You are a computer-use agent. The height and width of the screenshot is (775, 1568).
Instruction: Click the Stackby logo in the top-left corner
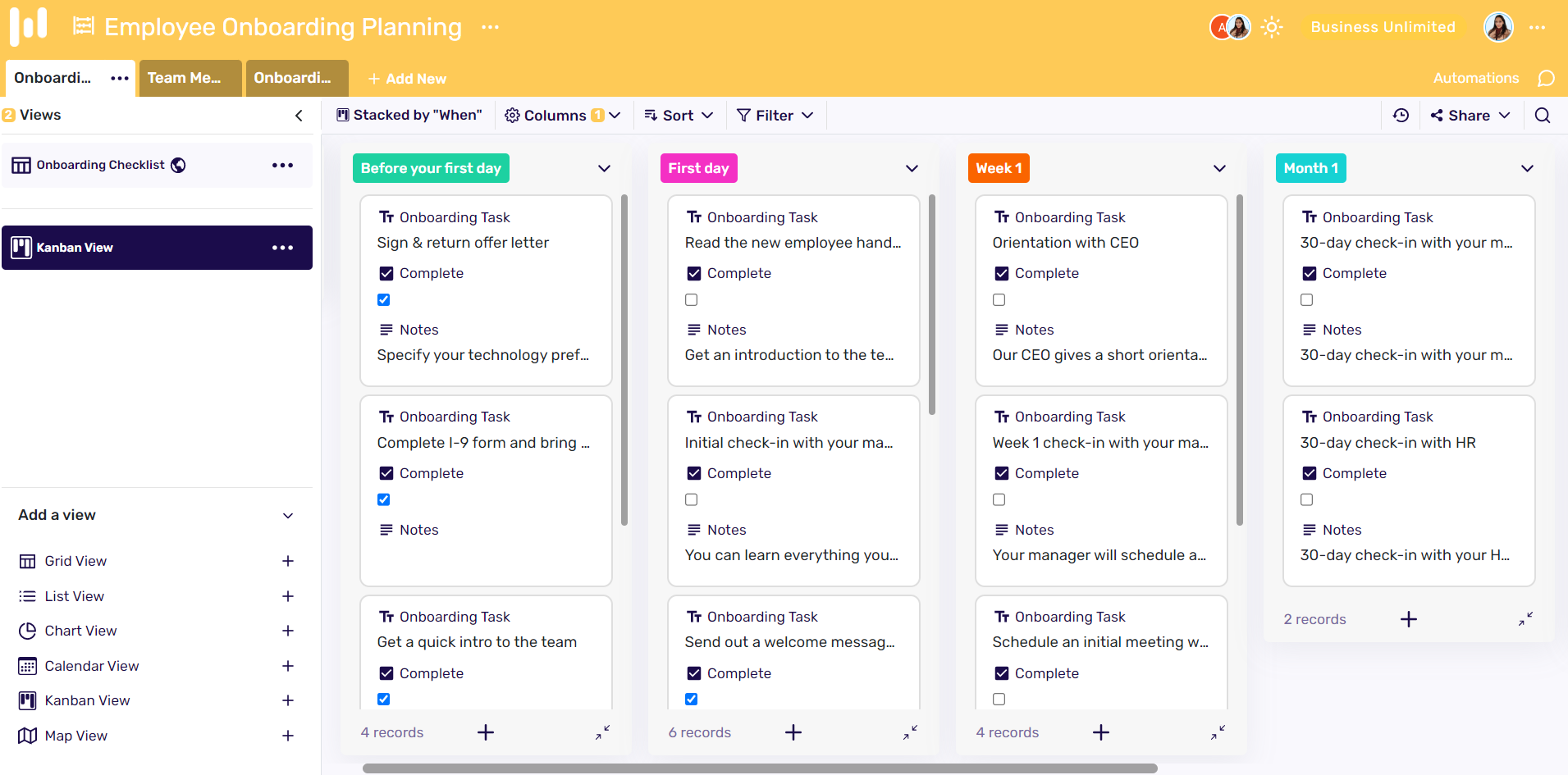(x=28, y=26)
